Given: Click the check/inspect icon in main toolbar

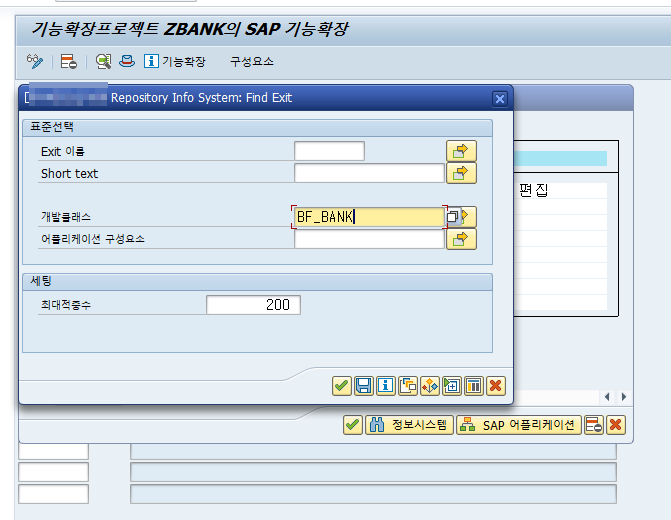Looking at the screenshot, I should (x=103, y=62).
